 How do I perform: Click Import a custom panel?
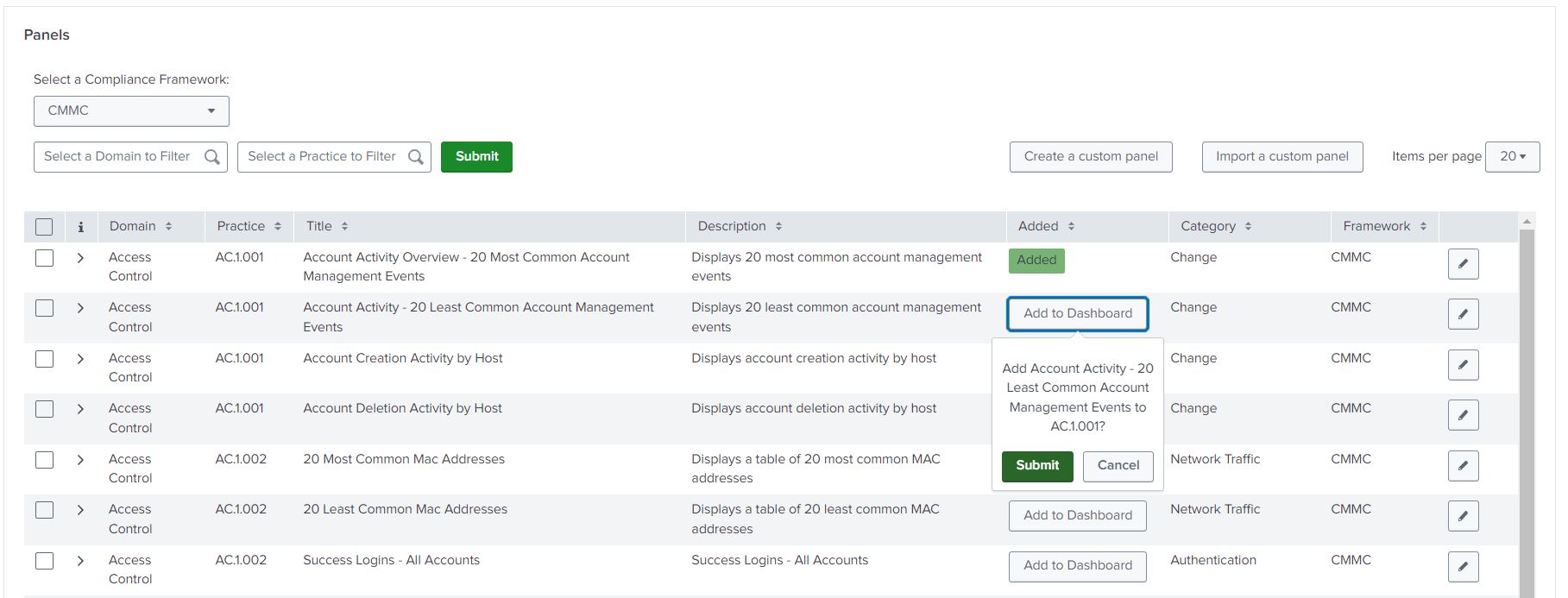click(1282, 157)
